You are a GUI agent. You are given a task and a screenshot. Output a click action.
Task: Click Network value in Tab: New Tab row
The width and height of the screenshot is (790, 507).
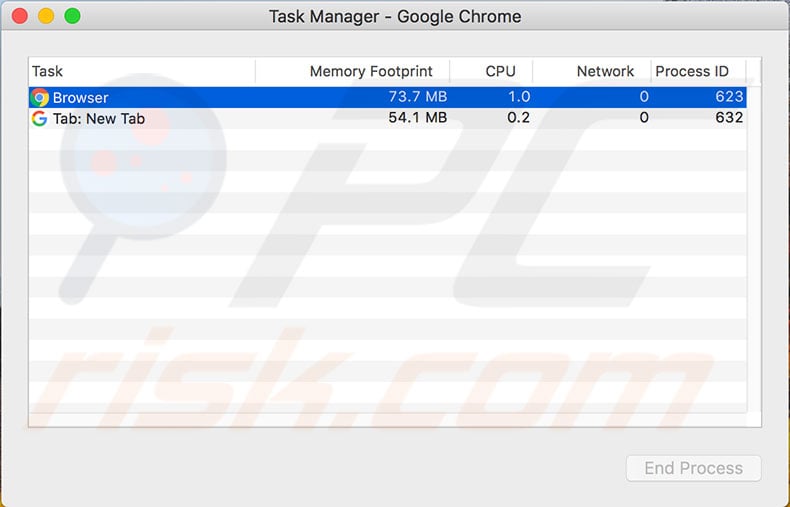(x=644, y=117)
